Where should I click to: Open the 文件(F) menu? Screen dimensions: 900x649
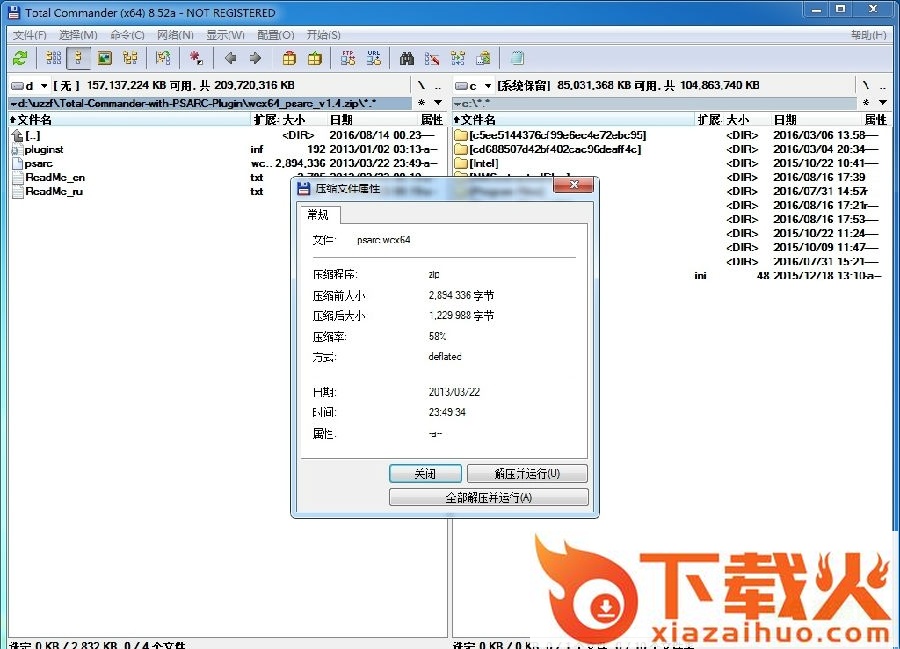pos(29,35)
